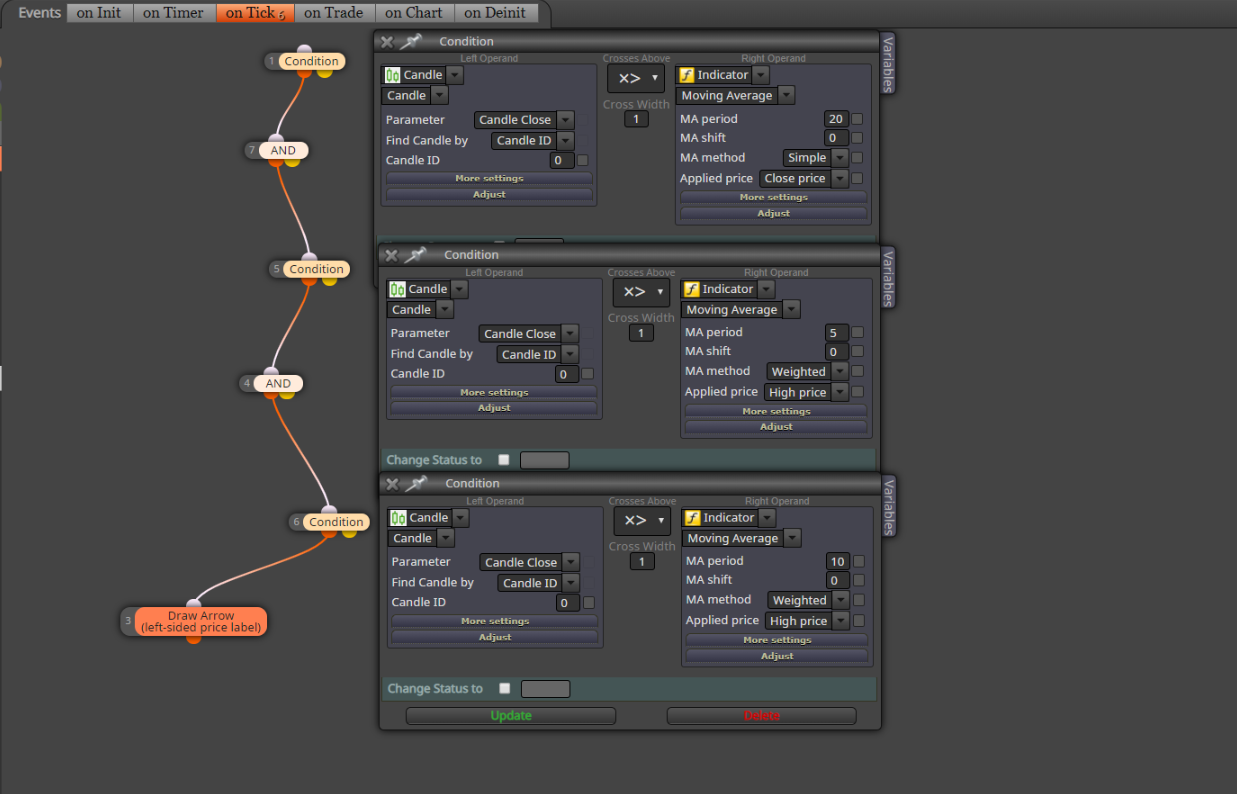Image resolution: width=1237 pixels, height=794 pixels.
Task: Switch to the on Timer tab
Action: [x=173, y=13]
